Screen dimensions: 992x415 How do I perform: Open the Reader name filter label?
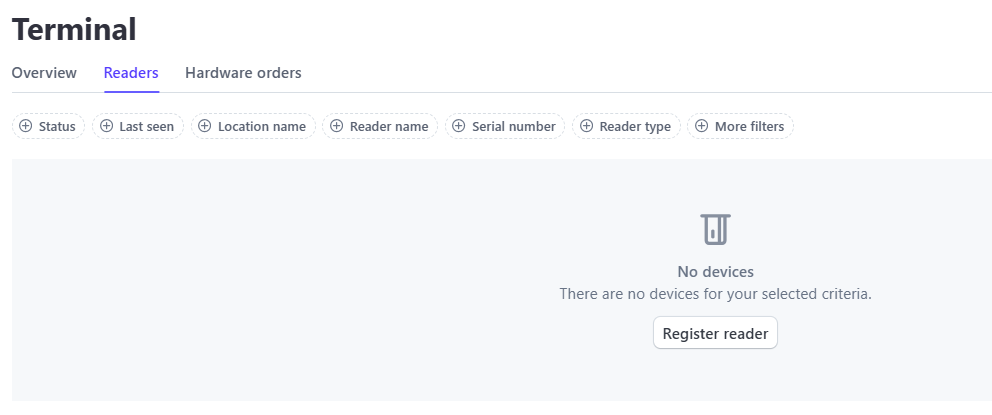(389, 127)
